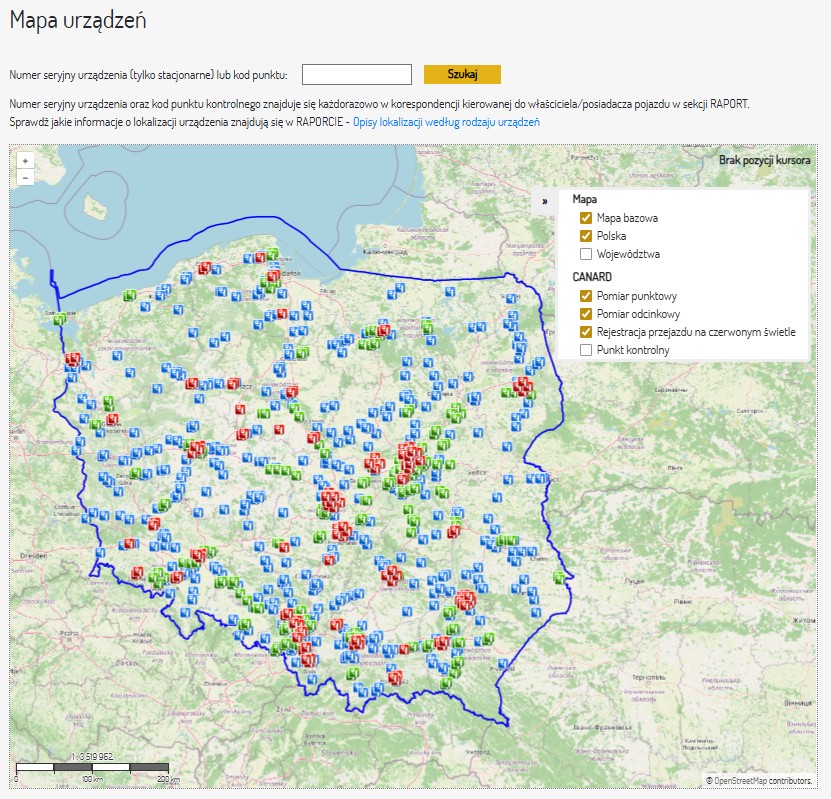
Task: Collapse the layers panel with the chevron
Action: [x=544, y=199]
